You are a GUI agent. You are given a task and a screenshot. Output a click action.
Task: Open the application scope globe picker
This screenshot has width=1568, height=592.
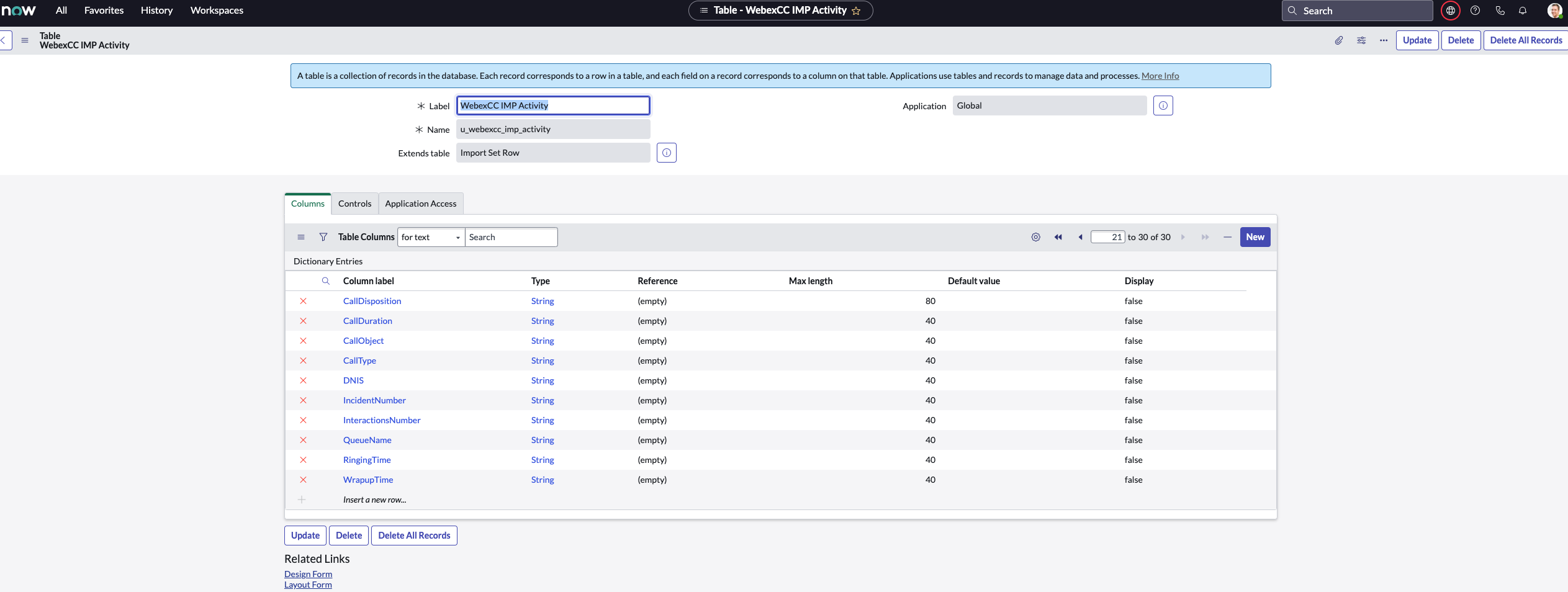click(x=1450, y=11)
